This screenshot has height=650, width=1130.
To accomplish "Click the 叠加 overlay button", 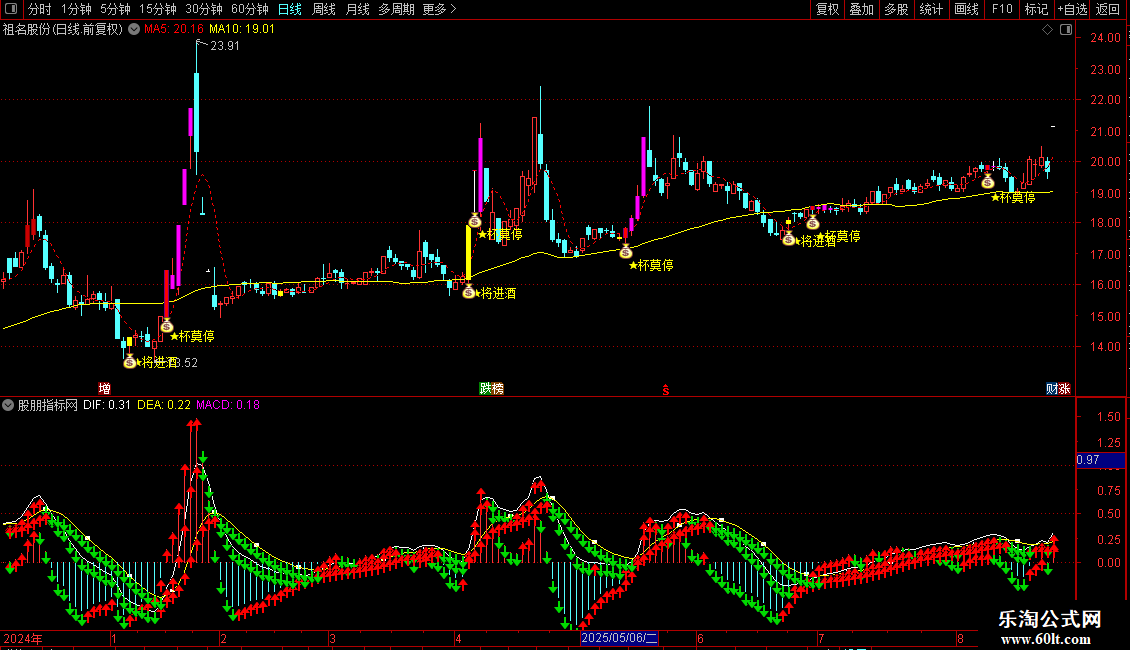I will [x=861, y=9].
